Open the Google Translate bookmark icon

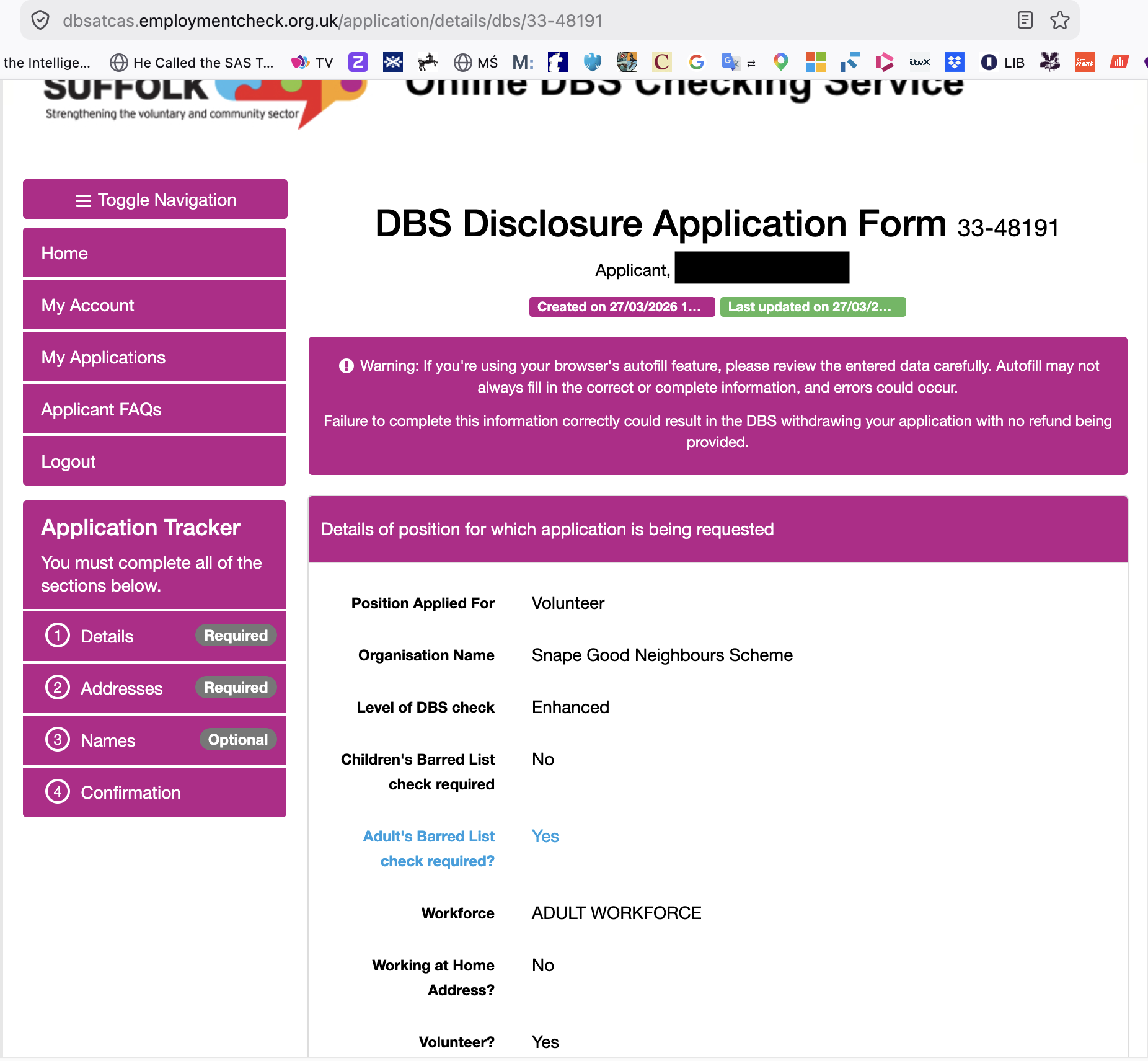coord(731,62)
